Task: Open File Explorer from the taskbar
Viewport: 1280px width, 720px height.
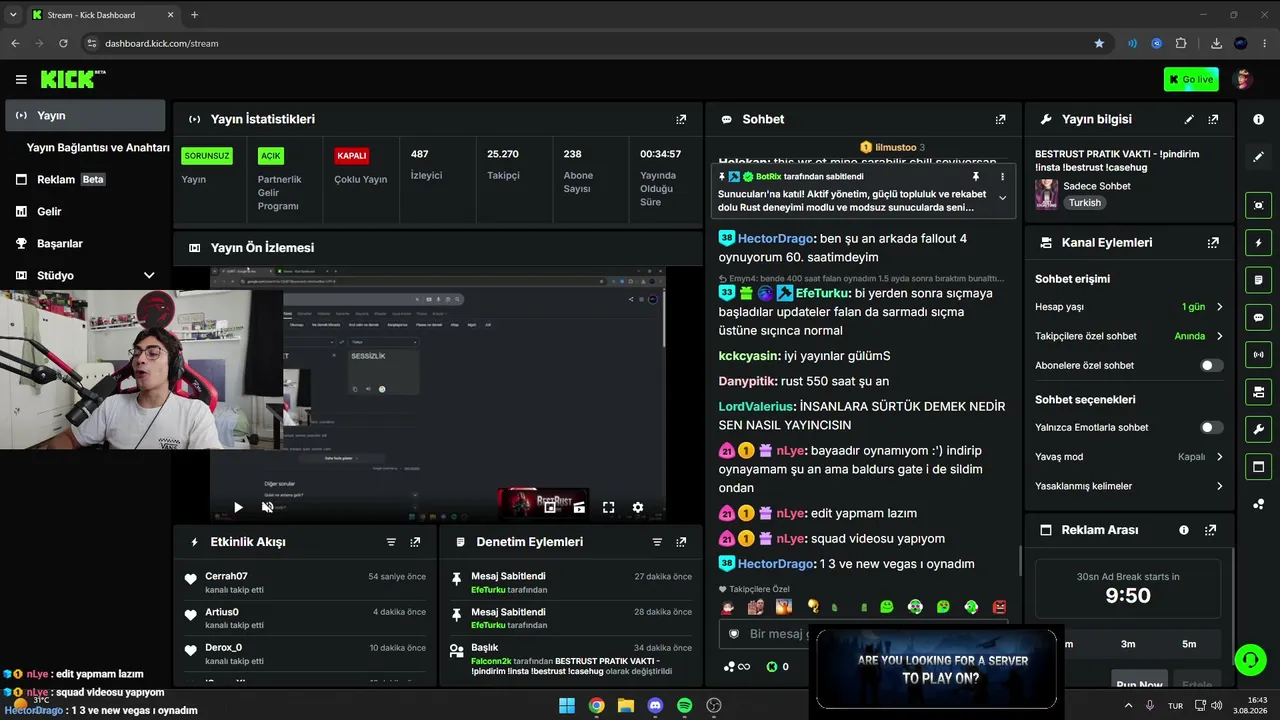Action: [626, 705]
